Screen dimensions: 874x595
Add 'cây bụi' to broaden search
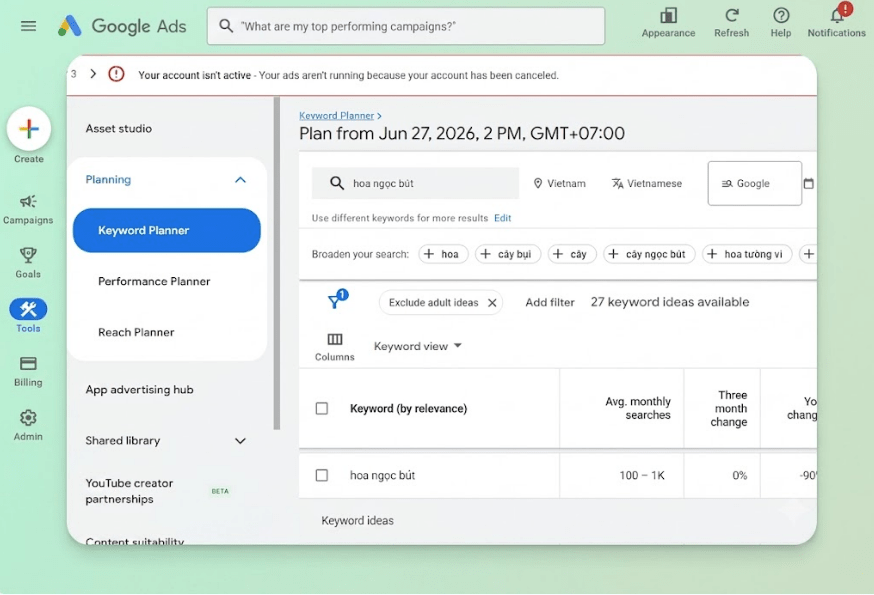[x=508, y=254]
